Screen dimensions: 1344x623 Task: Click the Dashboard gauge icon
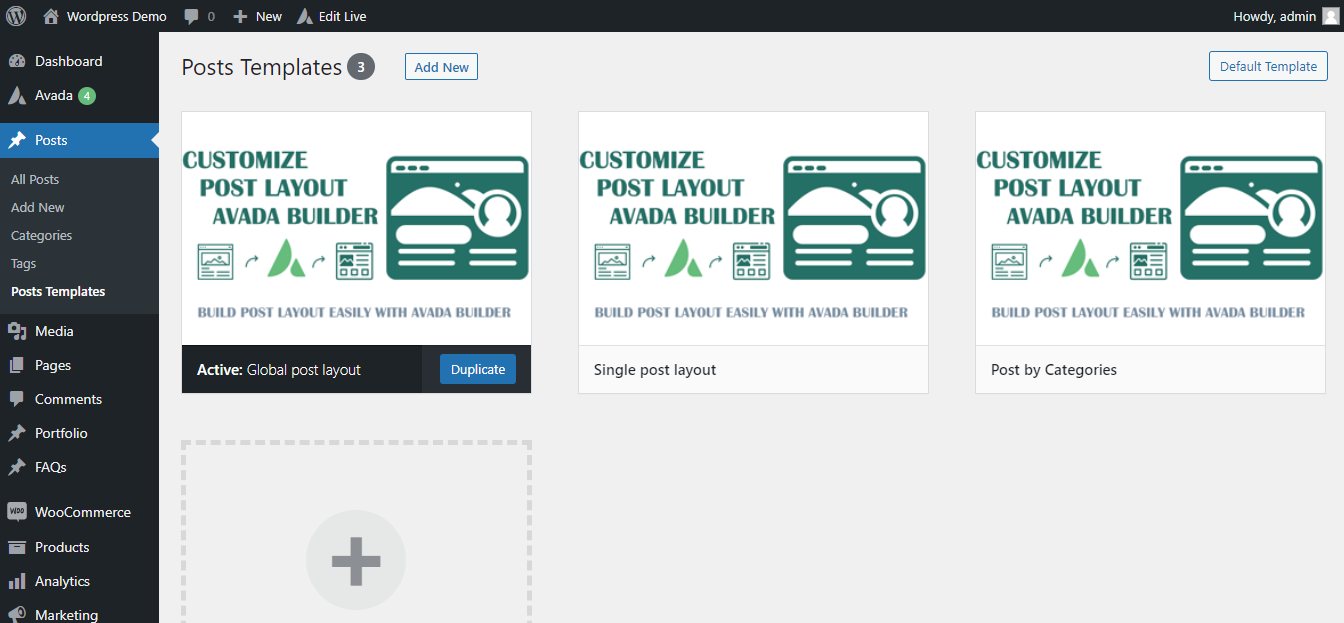(x=17, y=61)
